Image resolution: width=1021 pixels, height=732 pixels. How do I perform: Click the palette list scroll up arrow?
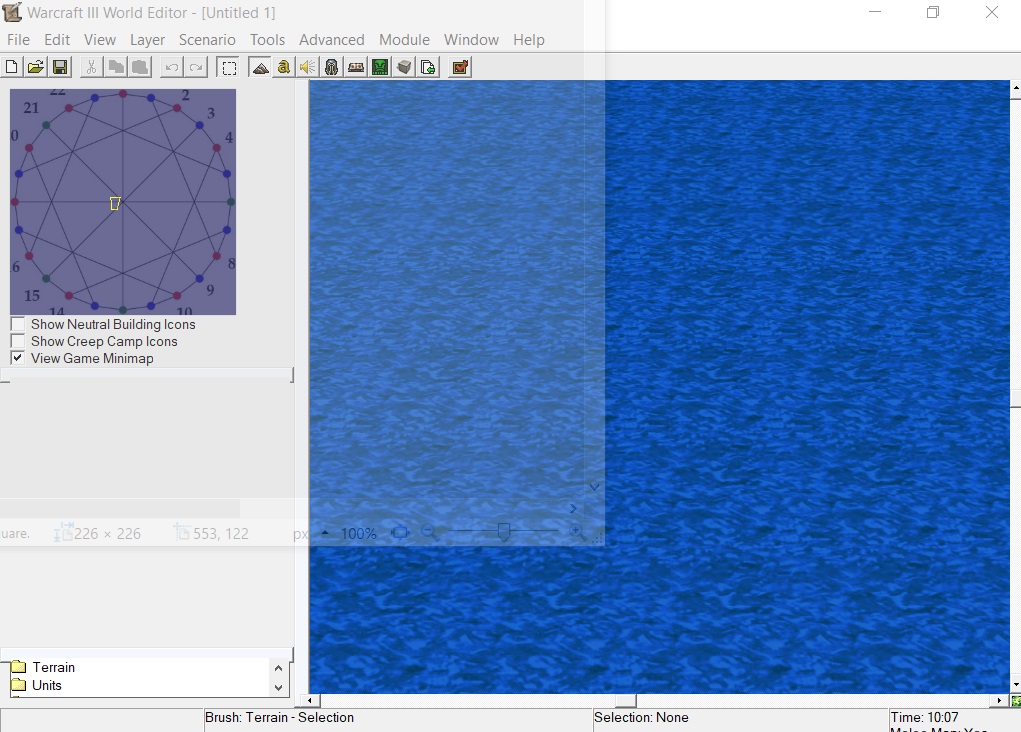[278, 668]
